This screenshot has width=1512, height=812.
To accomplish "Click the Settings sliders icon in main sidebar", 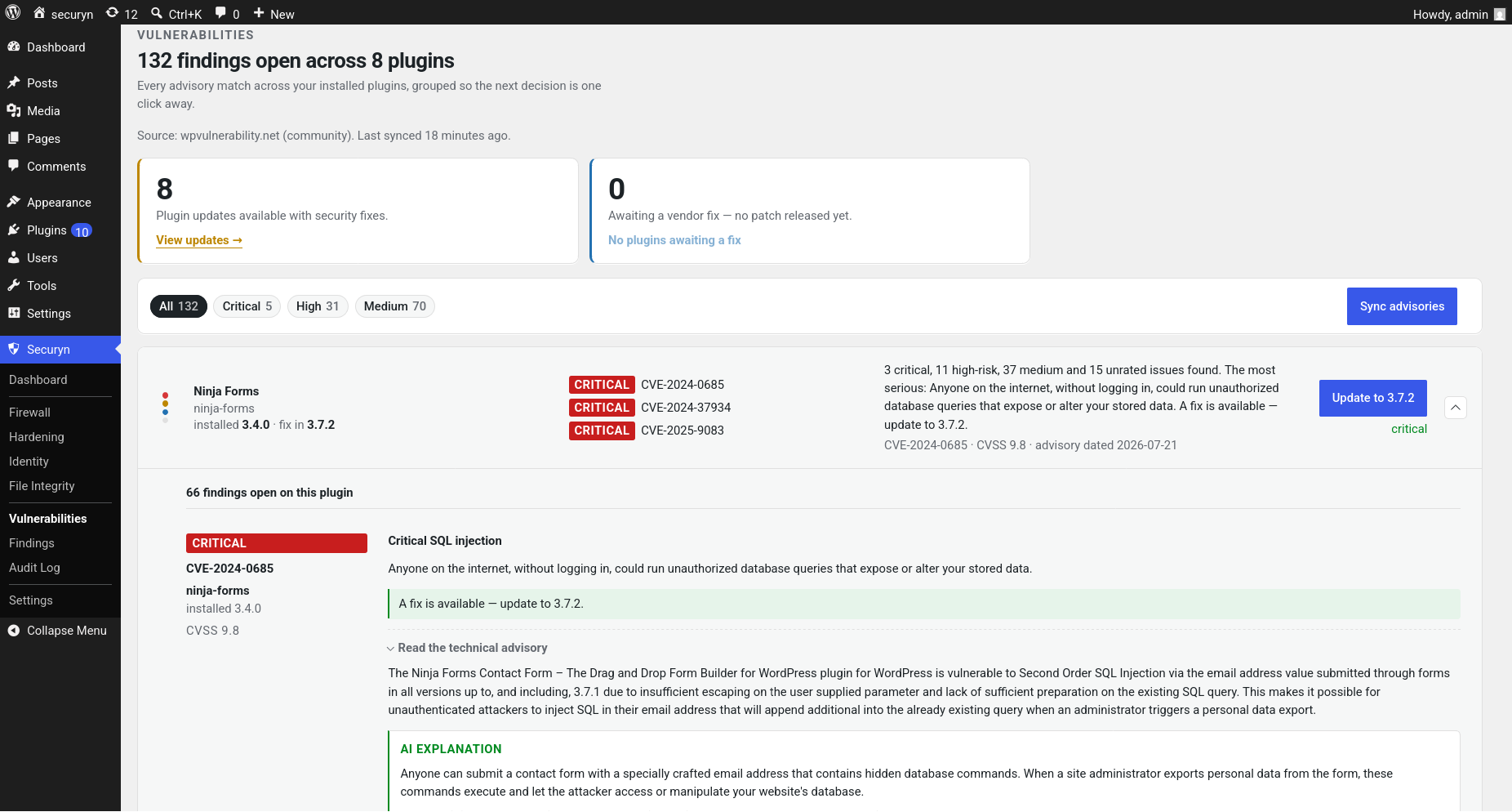I will point(14,313).
